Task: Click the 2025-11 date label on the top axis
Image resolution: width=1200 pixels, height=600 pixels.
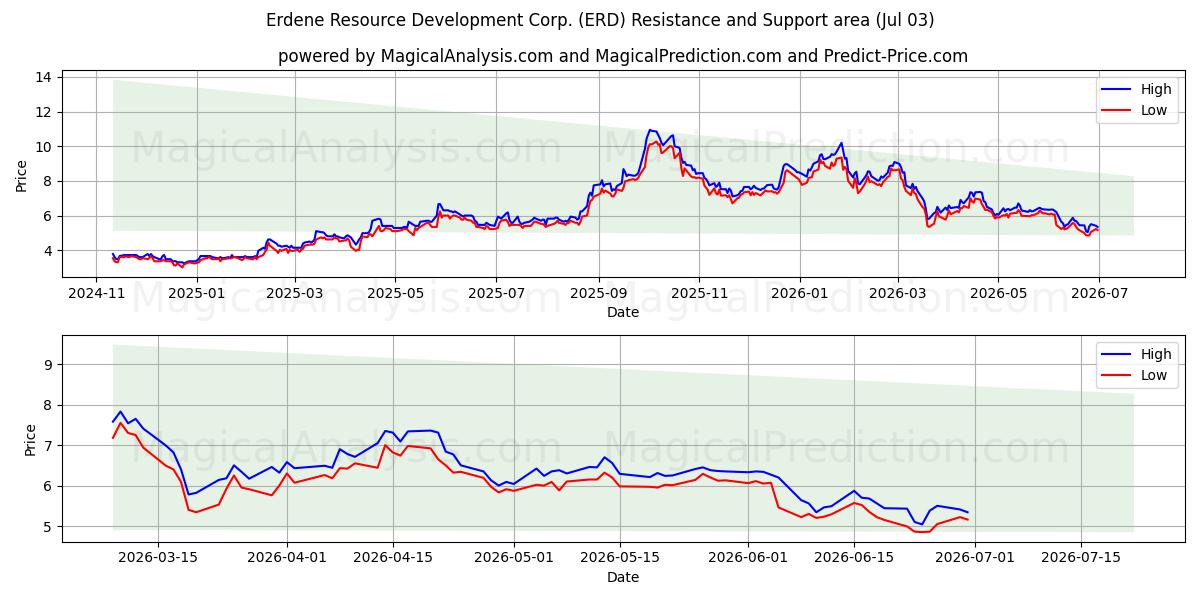Action: coord(698,293)
